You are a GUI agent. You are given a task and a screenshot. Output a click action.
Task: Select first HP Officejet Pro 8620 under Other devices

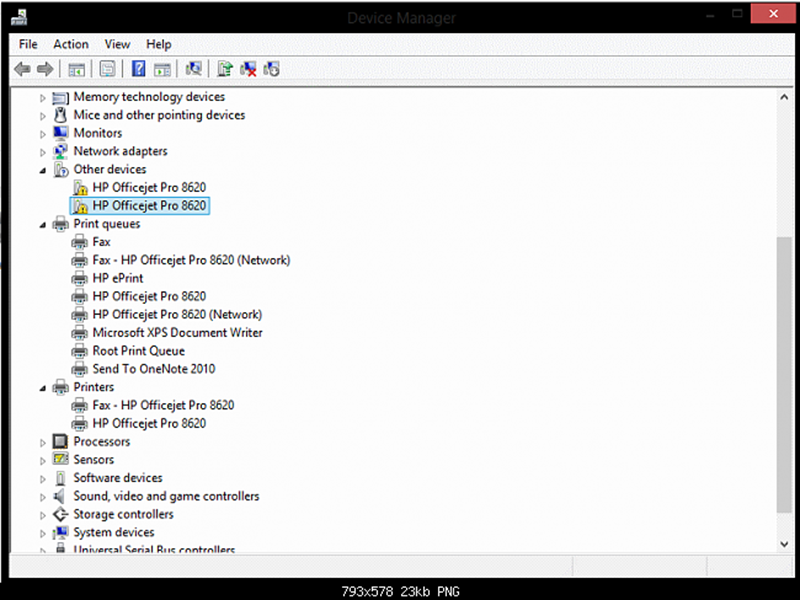tap(149, 188)
